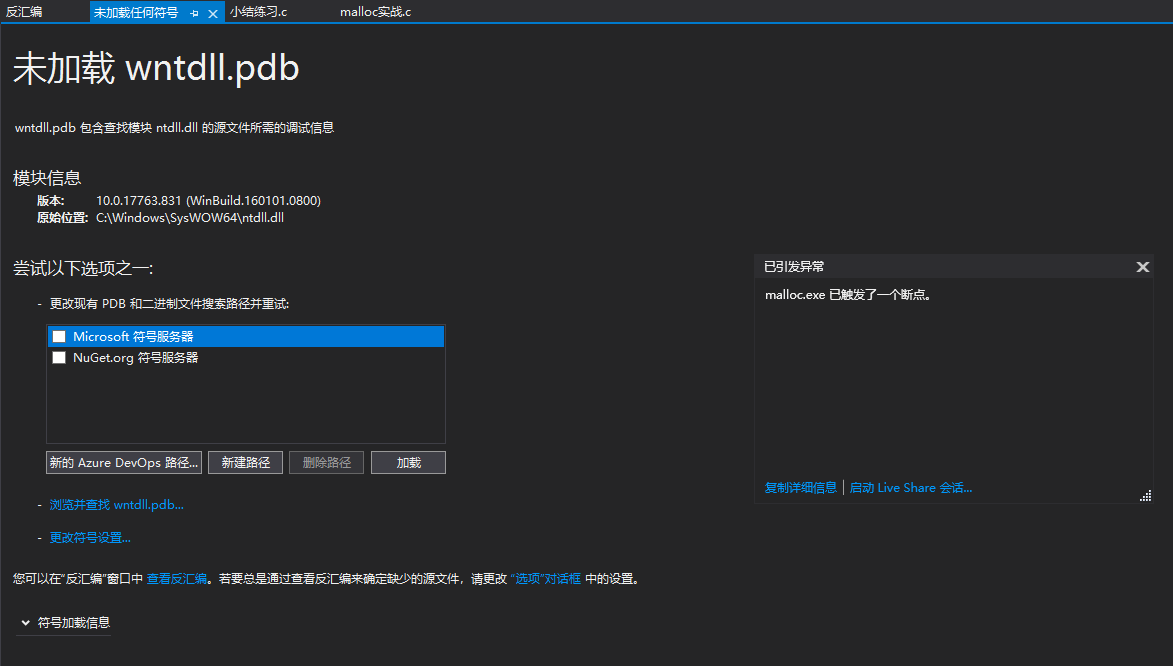1173x666 pixels.
Task: Click the 删除路径 button
Action: [326, 462]
